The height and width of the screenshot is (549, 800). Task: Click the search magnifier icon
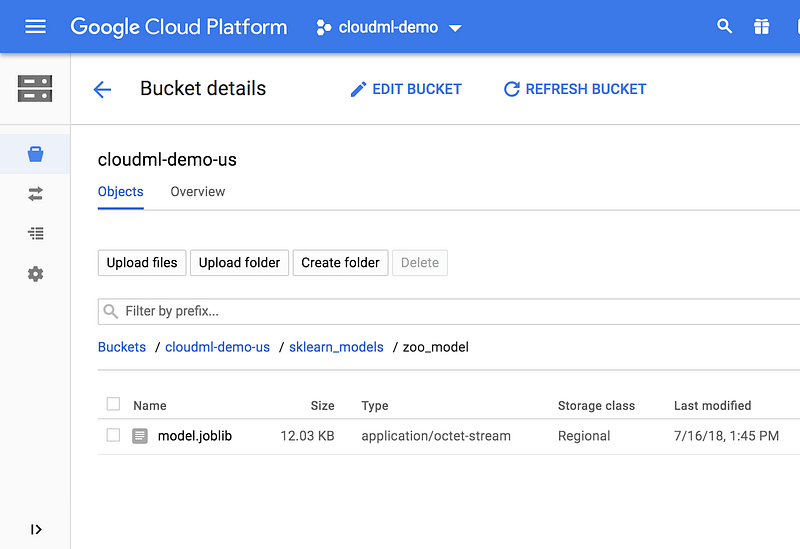(x=725, y=27)
